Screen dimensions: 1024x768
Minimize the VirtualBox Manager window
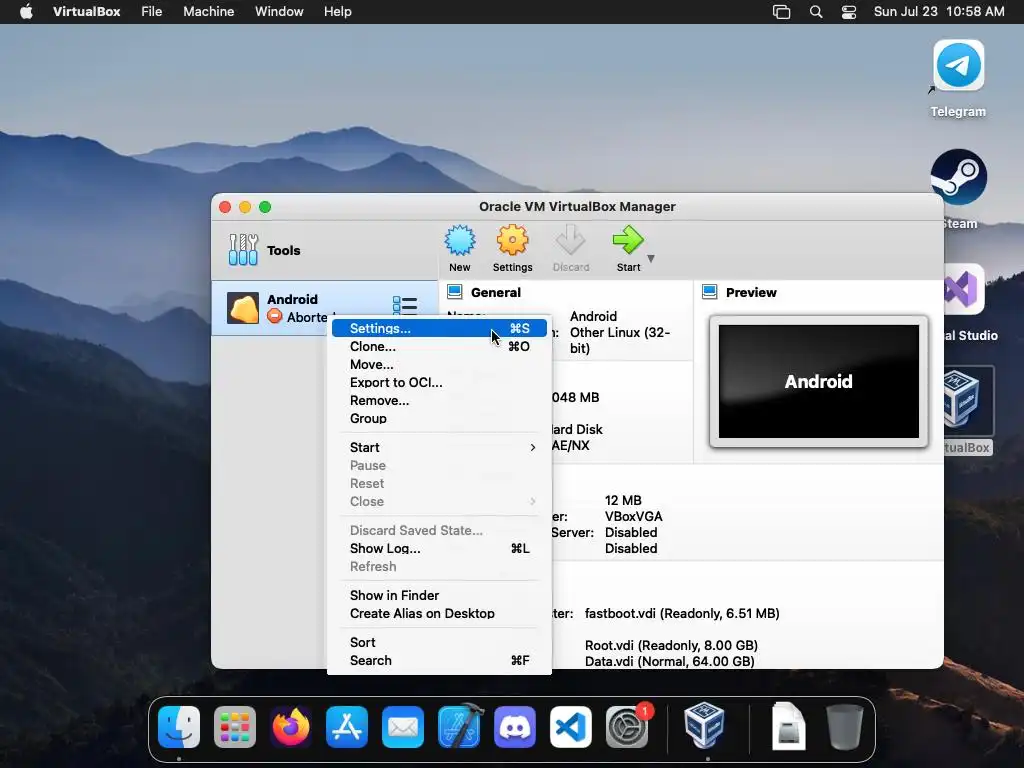click(245, 207)
